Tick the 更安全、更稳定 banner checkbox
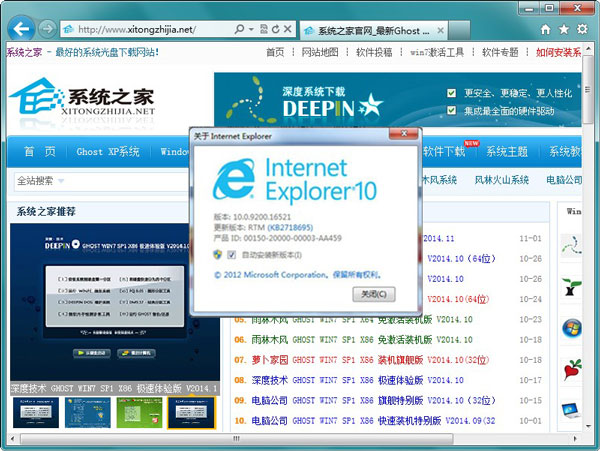This screenshot has height=451, width=600. point(452,93)
